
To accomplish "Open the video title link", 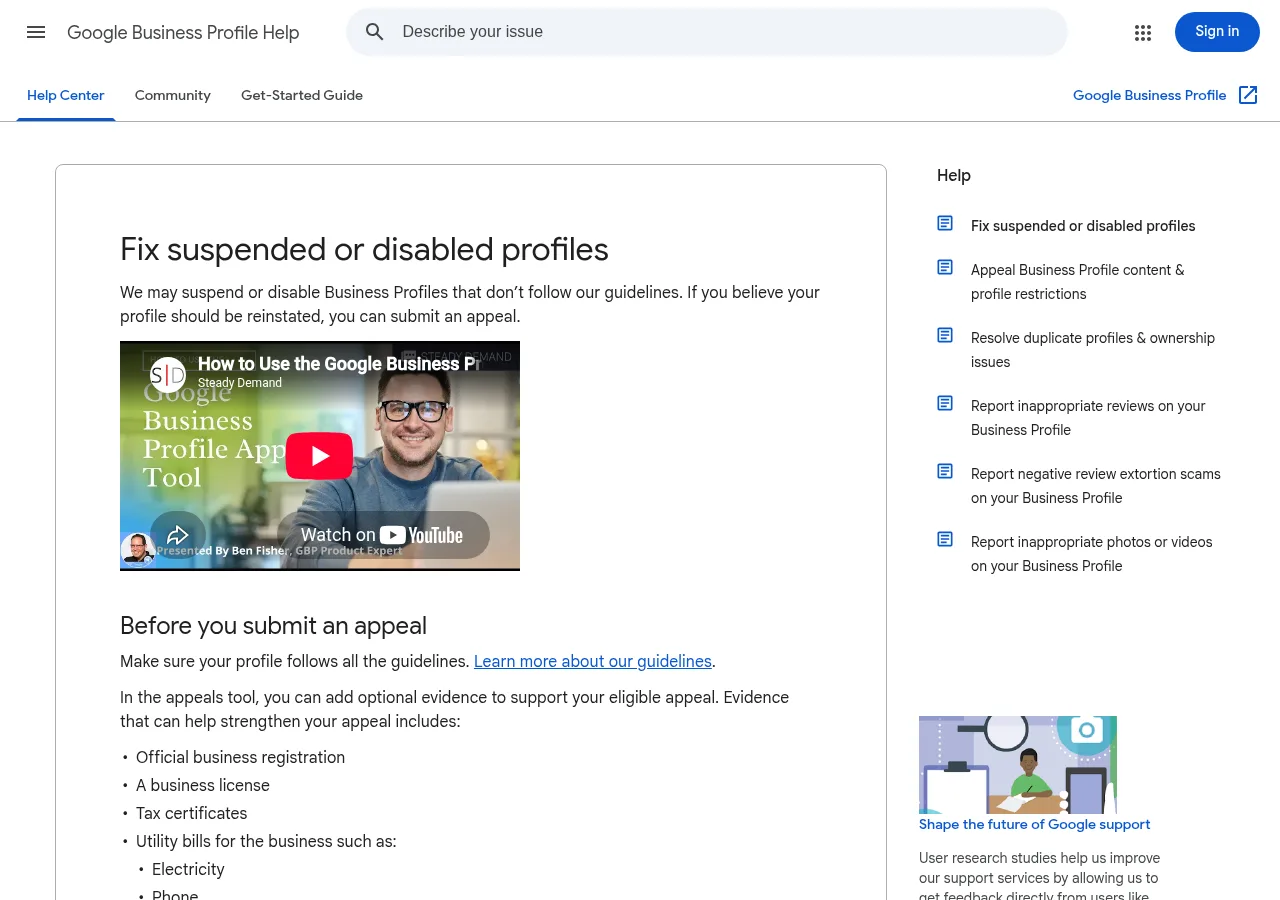I will [339, 364].
